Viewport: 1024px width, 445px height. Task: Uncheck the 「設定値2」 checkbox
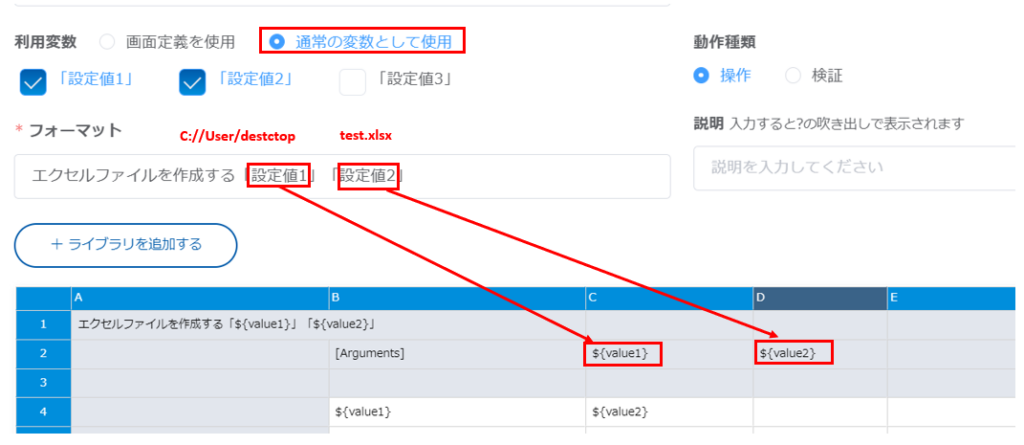(x=192, y=81)
